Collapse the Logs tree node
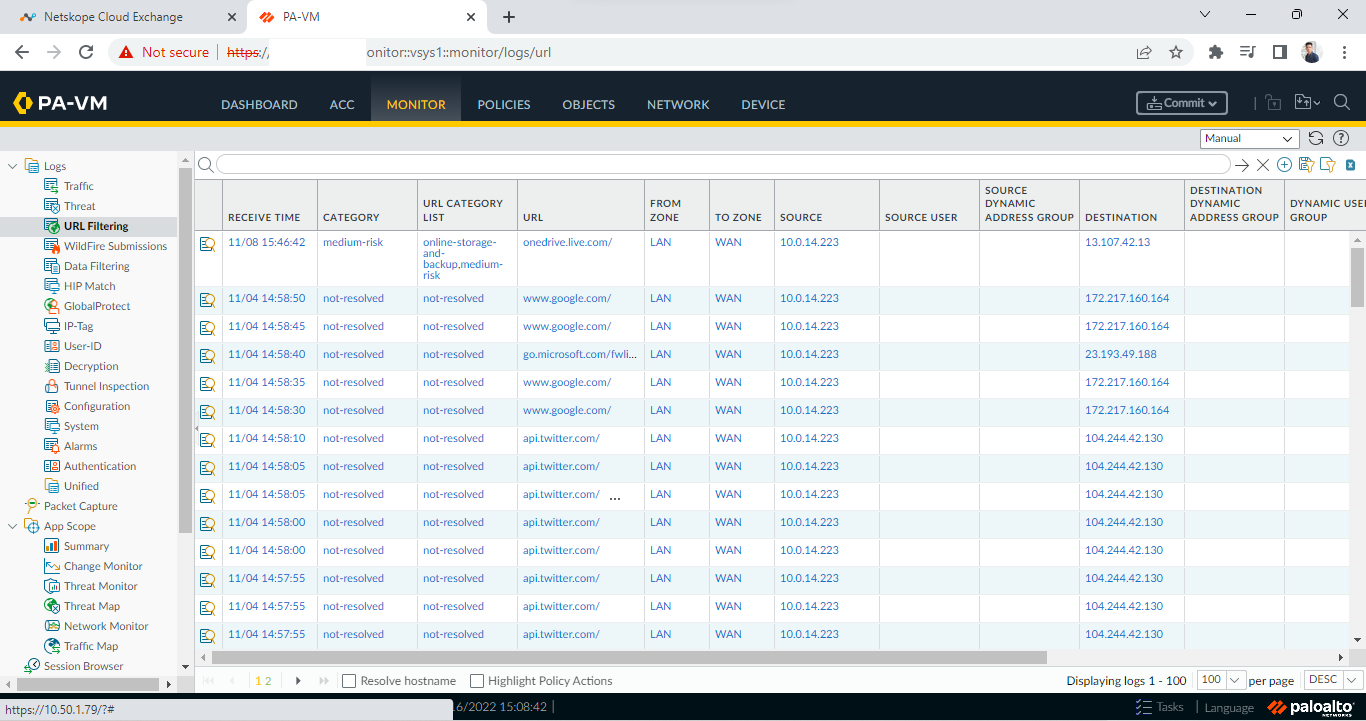This screenshot has width=1366, height=721. pyautogui.click(x=13, y=166)
